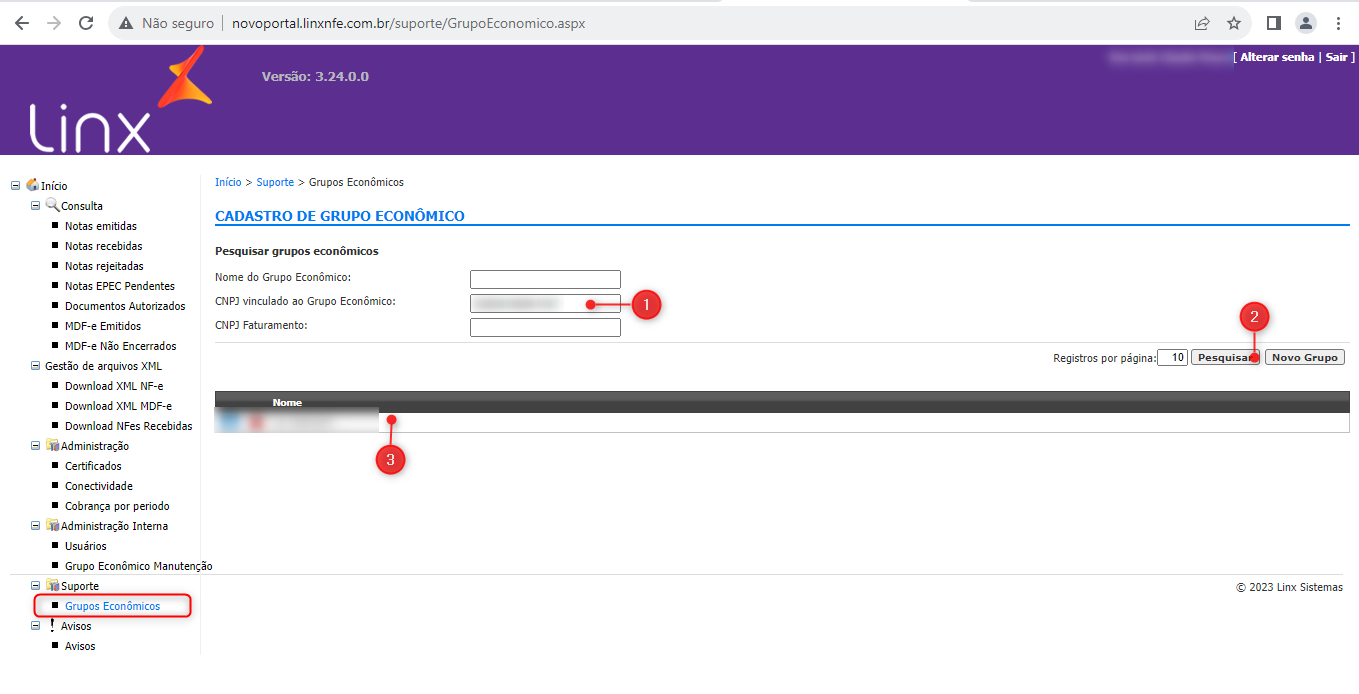Screen dimensions: 1359x694
Task: Click the Alterar senha link
Action: click(1277, 57)
